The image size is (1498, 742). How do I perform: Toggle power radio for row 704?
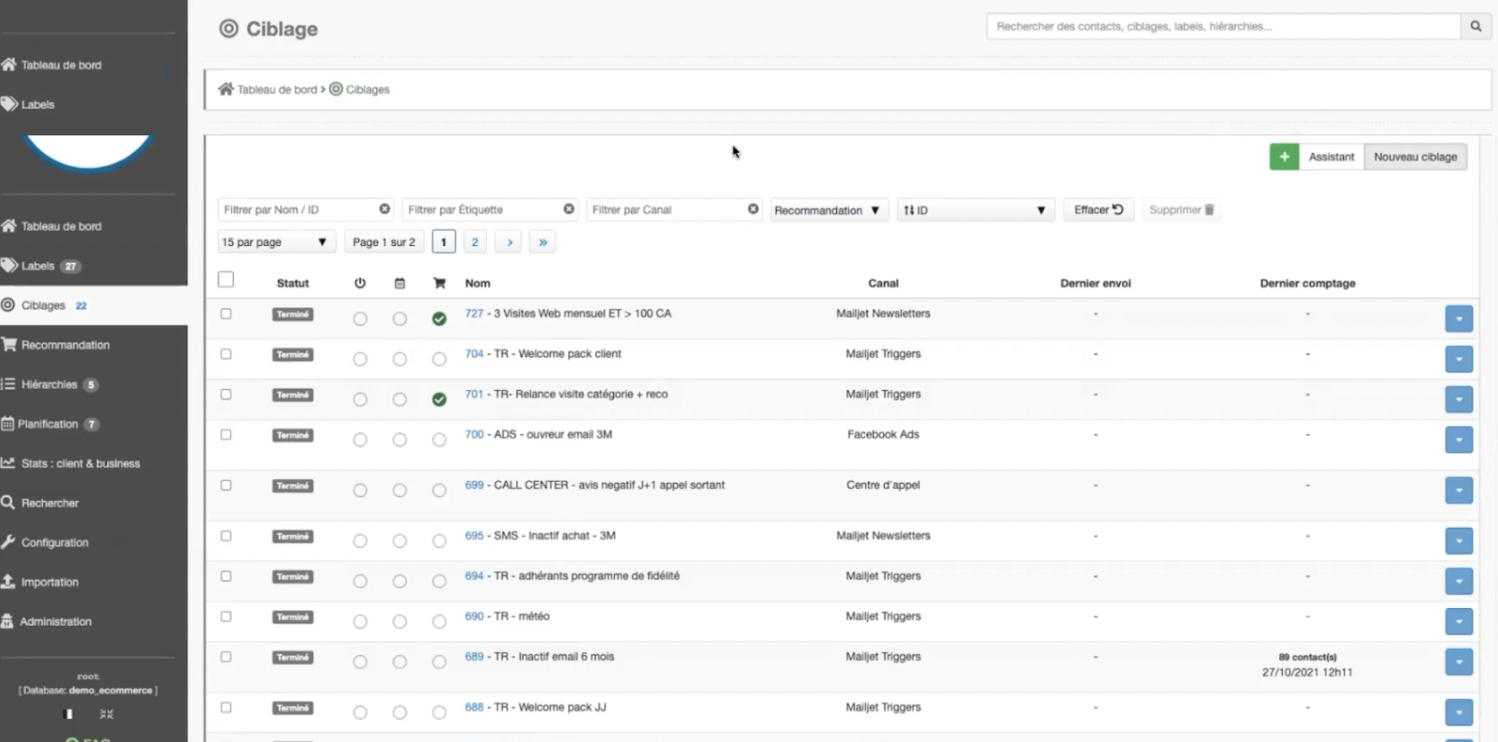[360, 359]
